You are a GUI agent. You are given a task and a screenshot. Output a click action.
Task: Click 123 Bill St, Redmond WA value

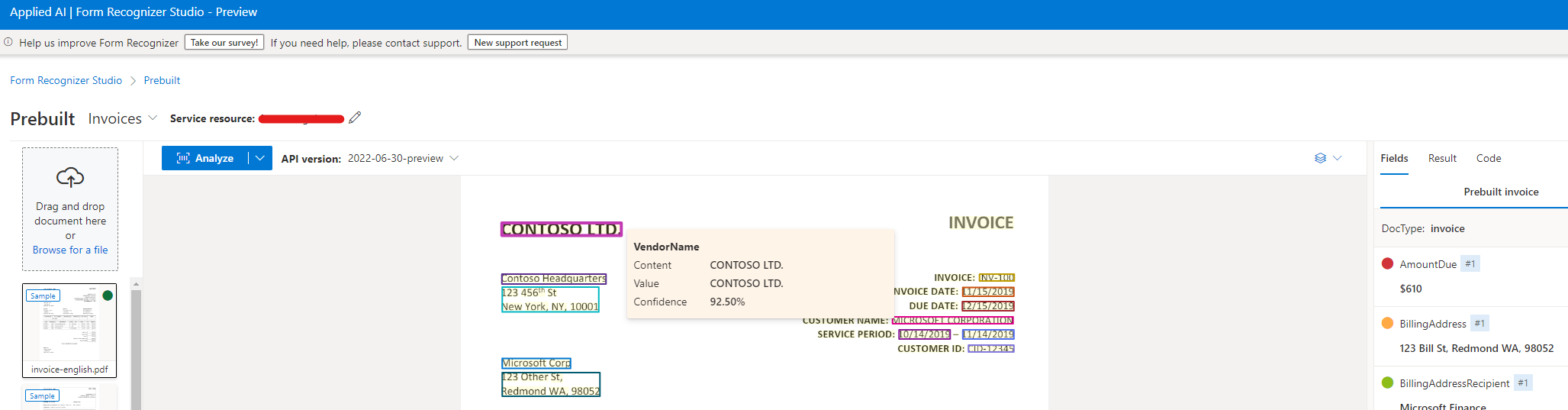point(1476,348)
